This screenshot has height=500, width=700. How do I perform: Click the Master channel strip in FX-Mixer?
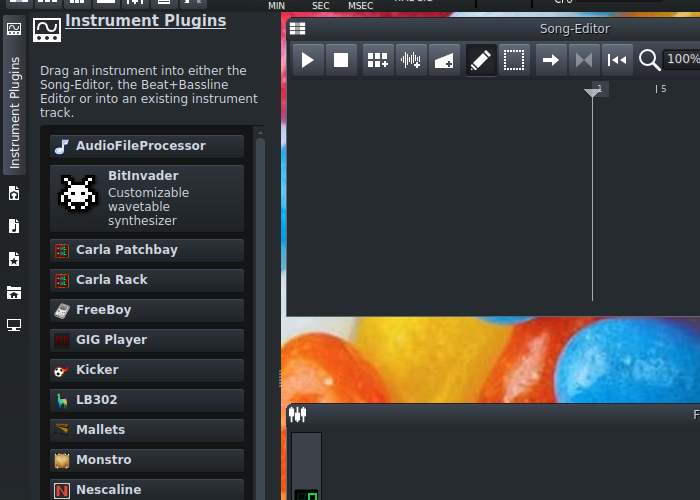click(x=306, y=466)
